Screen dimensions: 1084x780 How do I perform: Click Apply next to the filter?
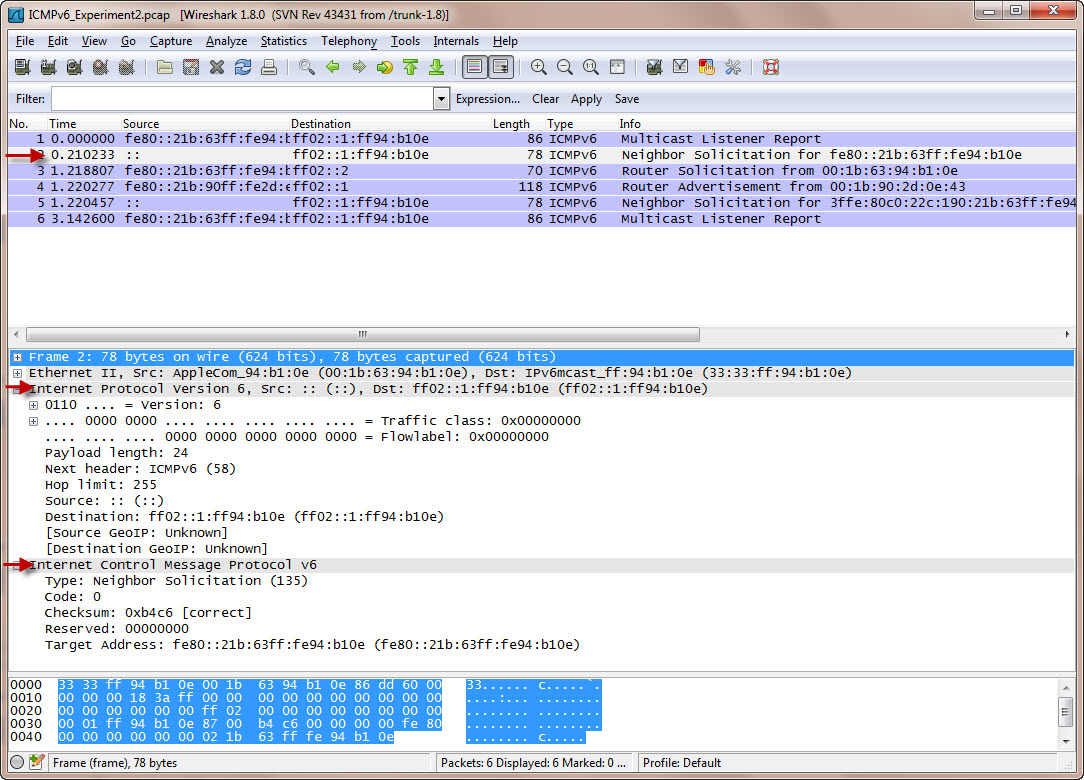(586, 99)
